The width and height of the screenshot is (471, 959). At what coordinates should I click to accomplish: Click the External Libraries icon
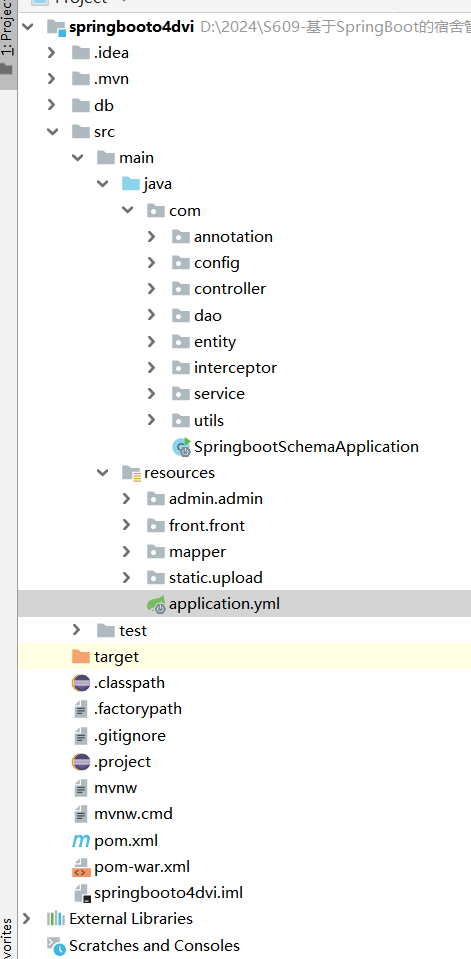(x=56, y=919)
